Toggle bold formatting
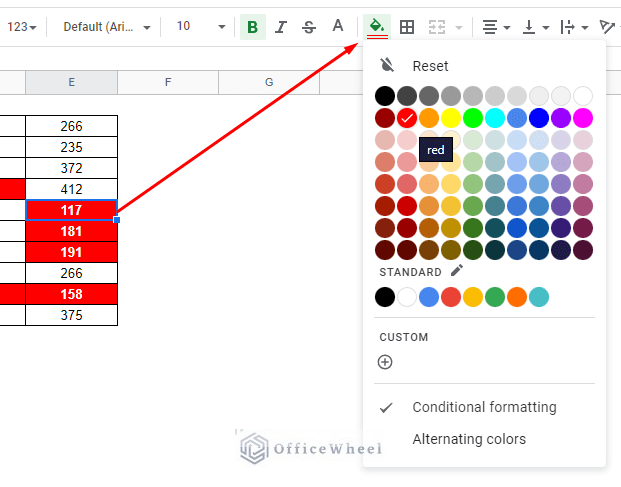 coord(253,27)
